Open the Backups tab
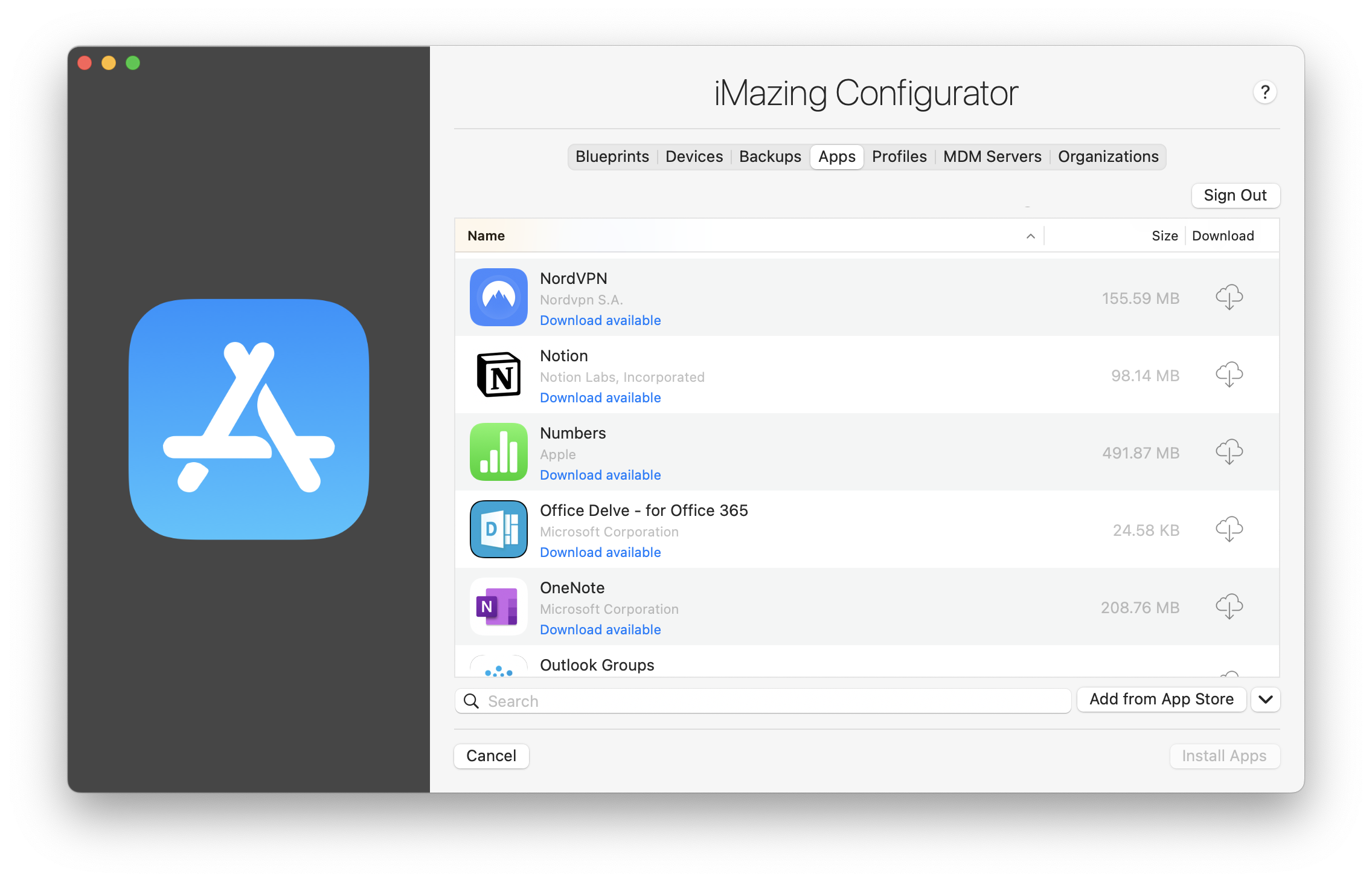The image size is (1372, 882). [x=770, y=156]
